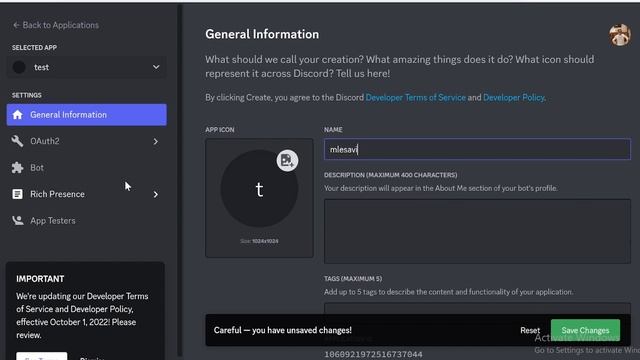Click the application ID number 1060921972516737044

(x=373, y=354)
